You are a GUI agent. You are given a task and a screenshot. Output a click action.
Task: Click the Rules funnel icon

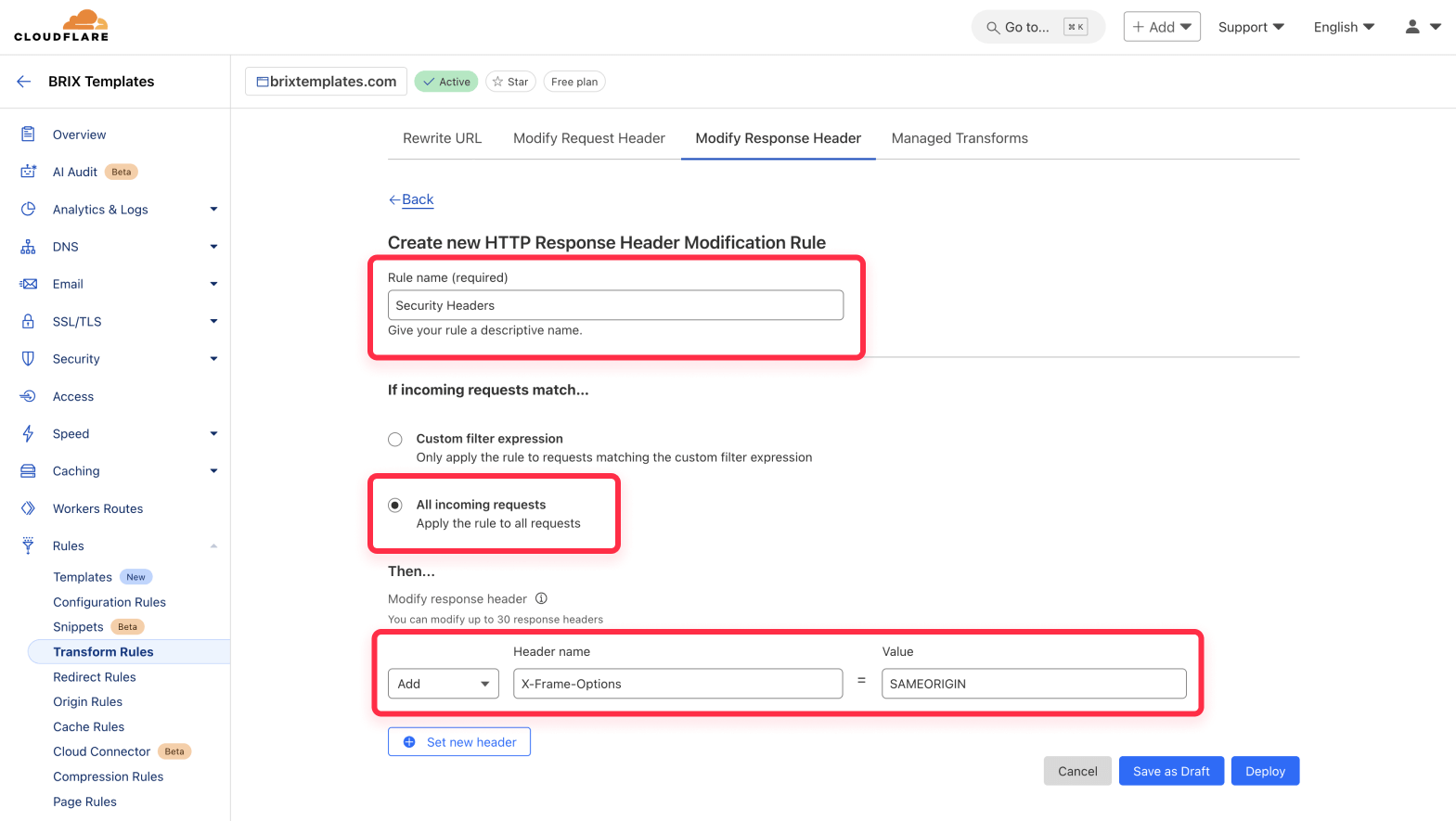(x=28, y=545)
